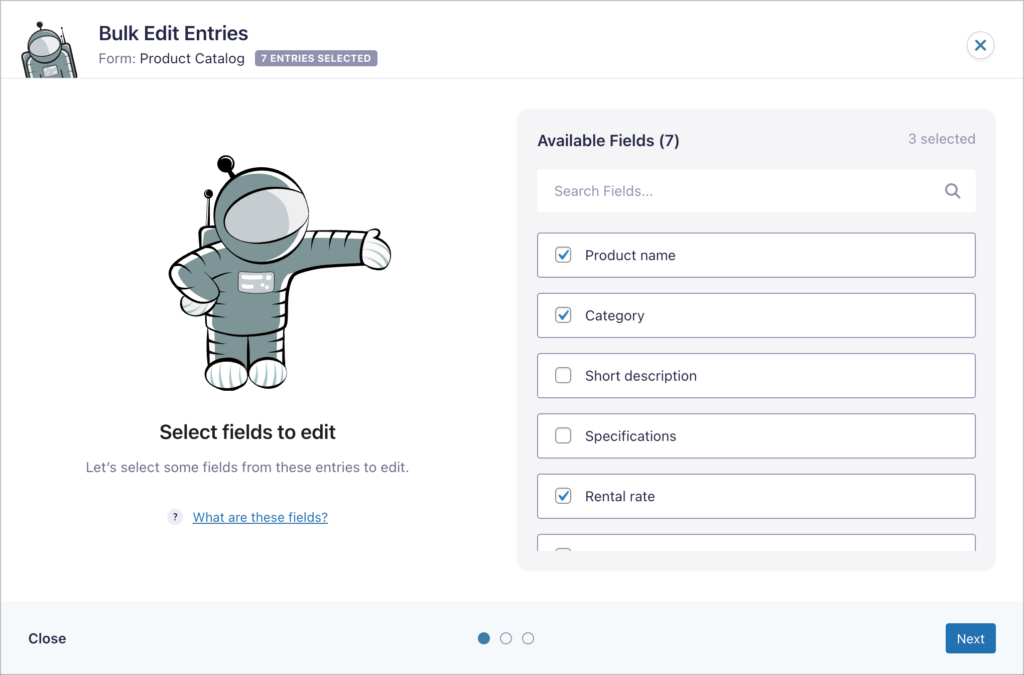Enable the Short description field
This screenshot has height=675, width=1024.
[563, 375]
